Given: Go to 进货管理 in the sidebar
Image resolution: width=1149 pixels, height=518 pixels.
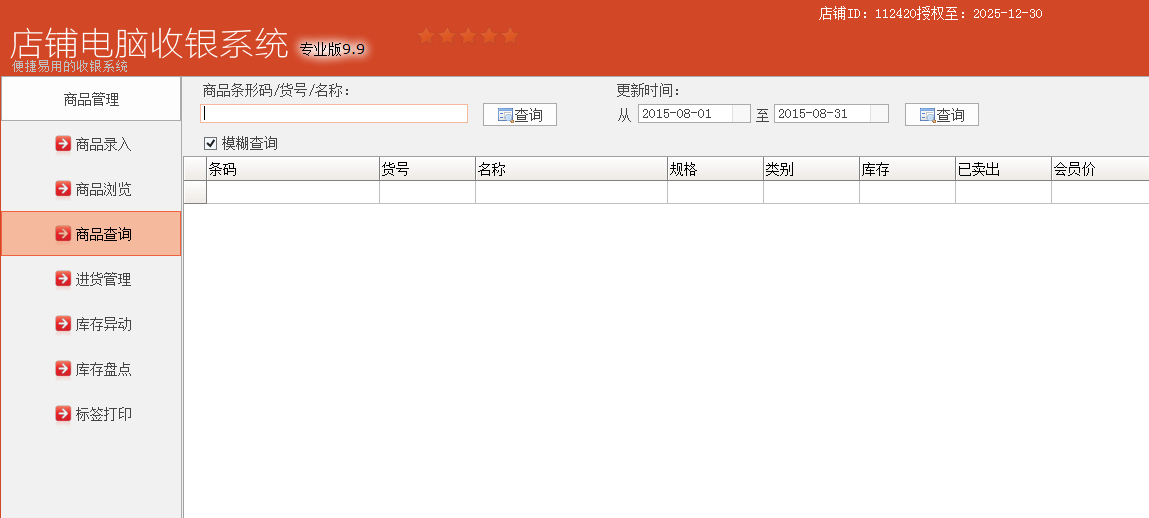Looking at the screenshot, I should [x=91, y=279].
